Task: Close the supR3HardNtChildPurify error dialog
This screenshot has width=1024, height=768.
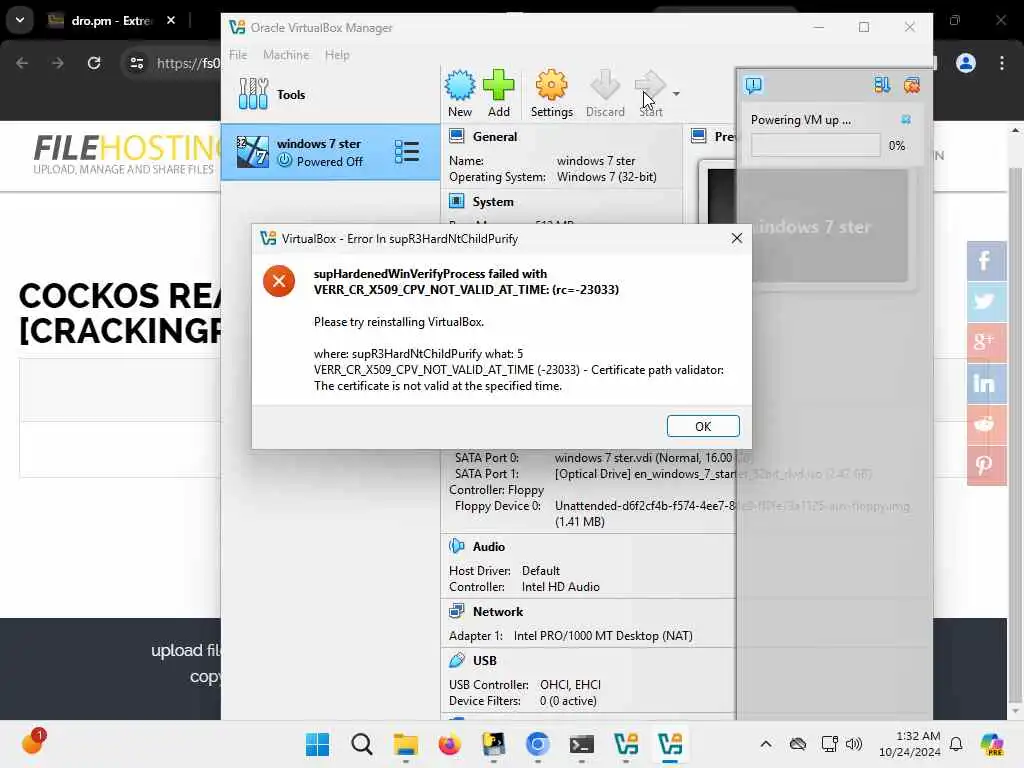Action: 737,238
